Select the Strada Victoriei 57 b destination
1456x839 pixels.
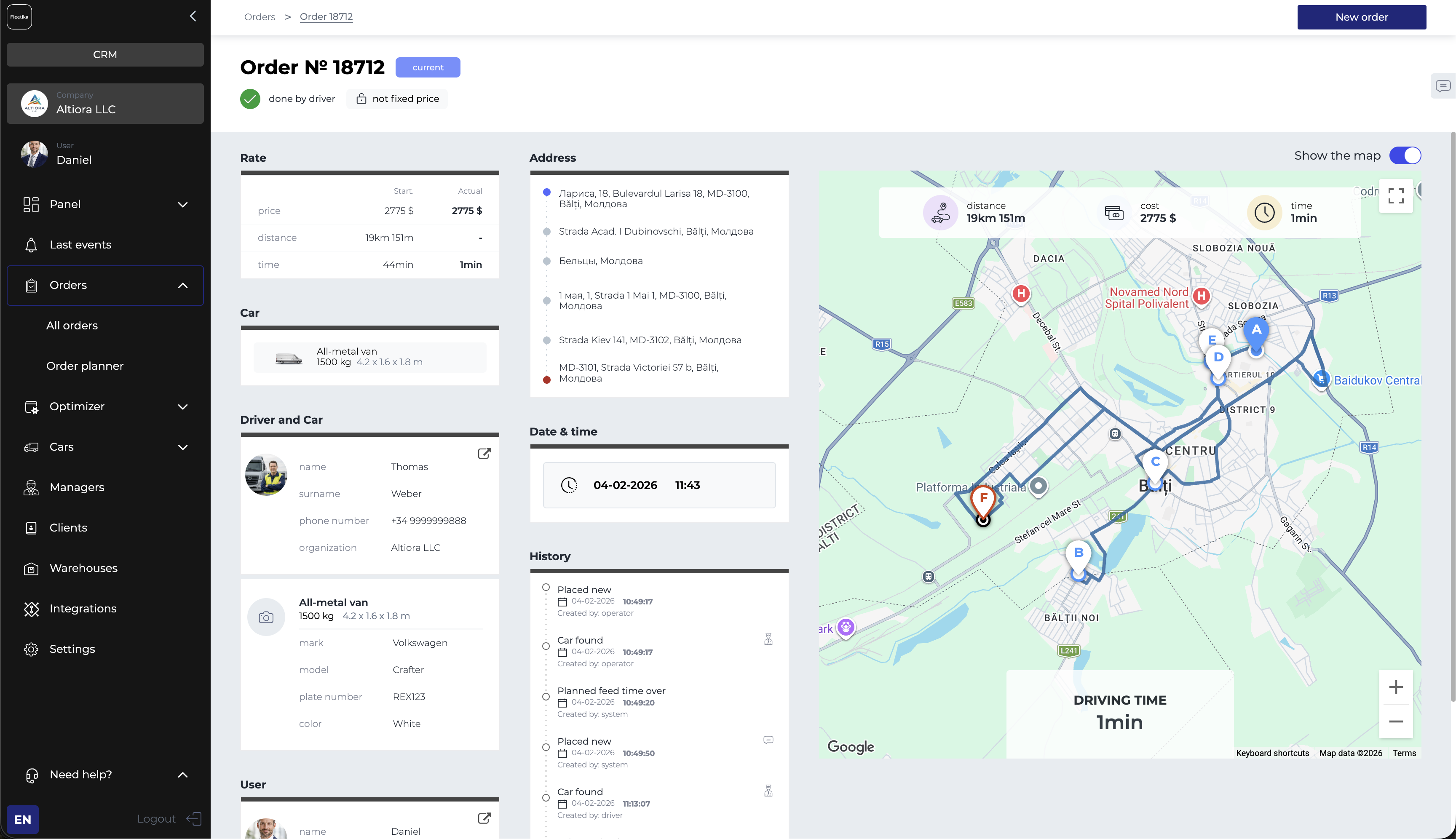(639, 373)
